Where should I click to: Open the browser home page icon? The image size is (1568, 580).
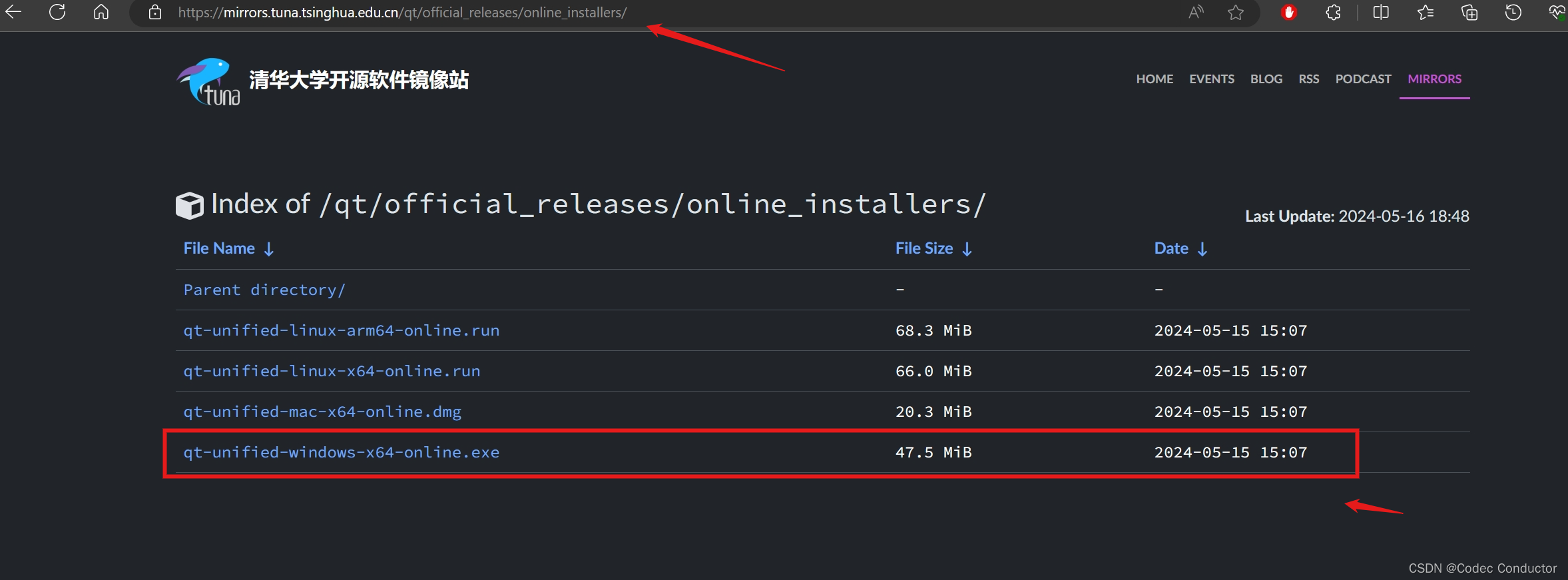coord(101,12)
